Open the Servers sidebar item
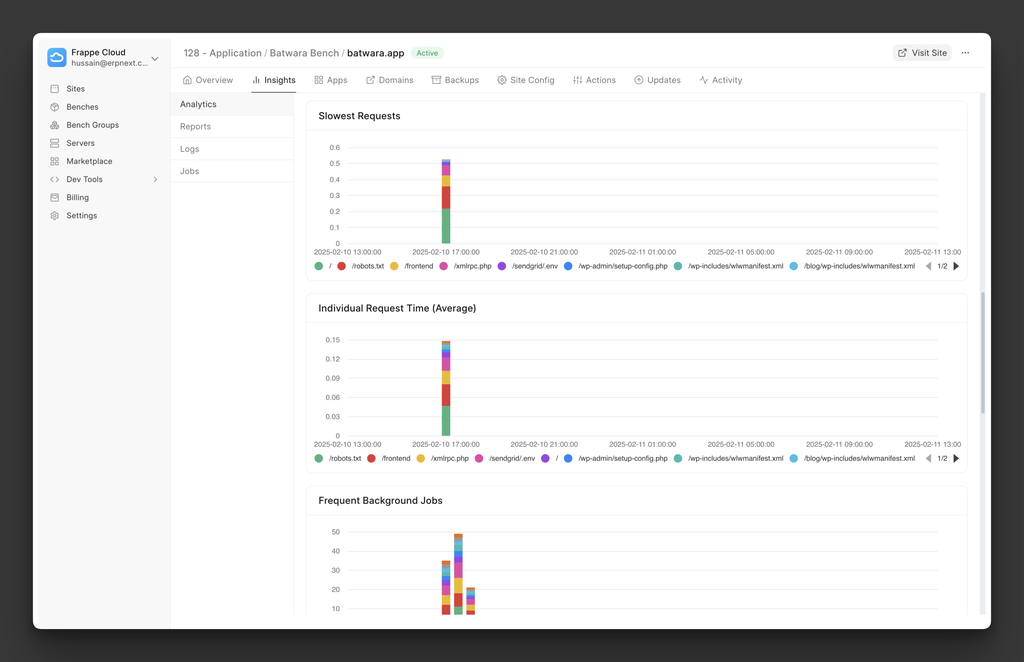The height and width of the screenshot is (662, 1024). point(80,143)
